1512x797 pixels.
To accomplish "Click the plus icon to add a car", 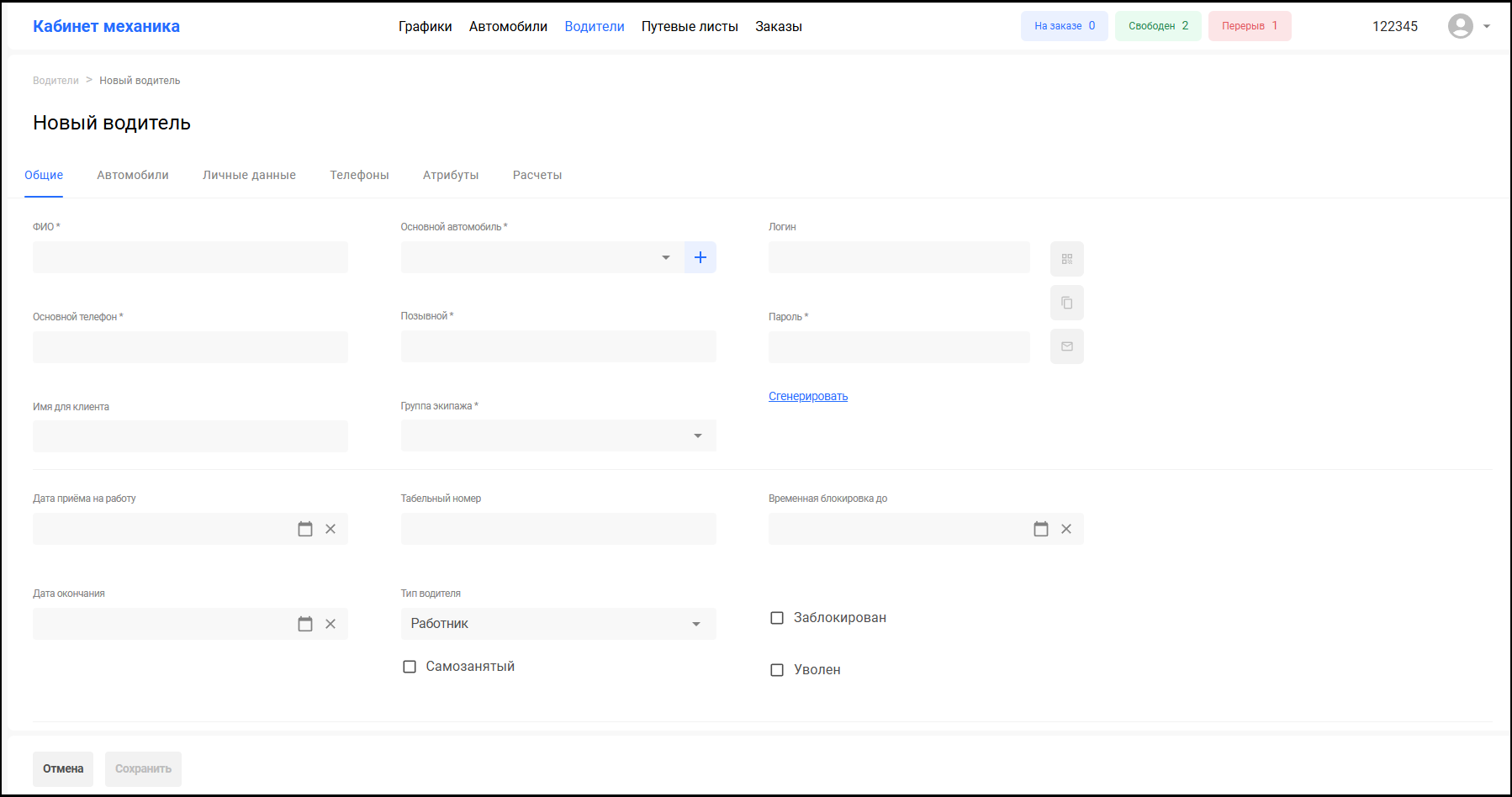I will click(700, 257).
